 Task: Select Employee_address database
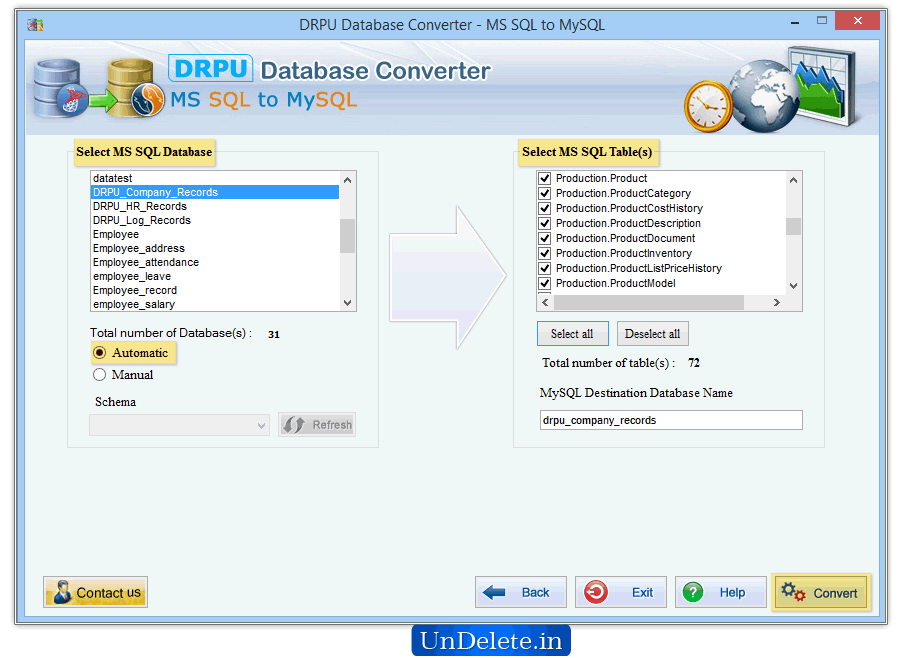pyautogui.click(x=215, y=248)
